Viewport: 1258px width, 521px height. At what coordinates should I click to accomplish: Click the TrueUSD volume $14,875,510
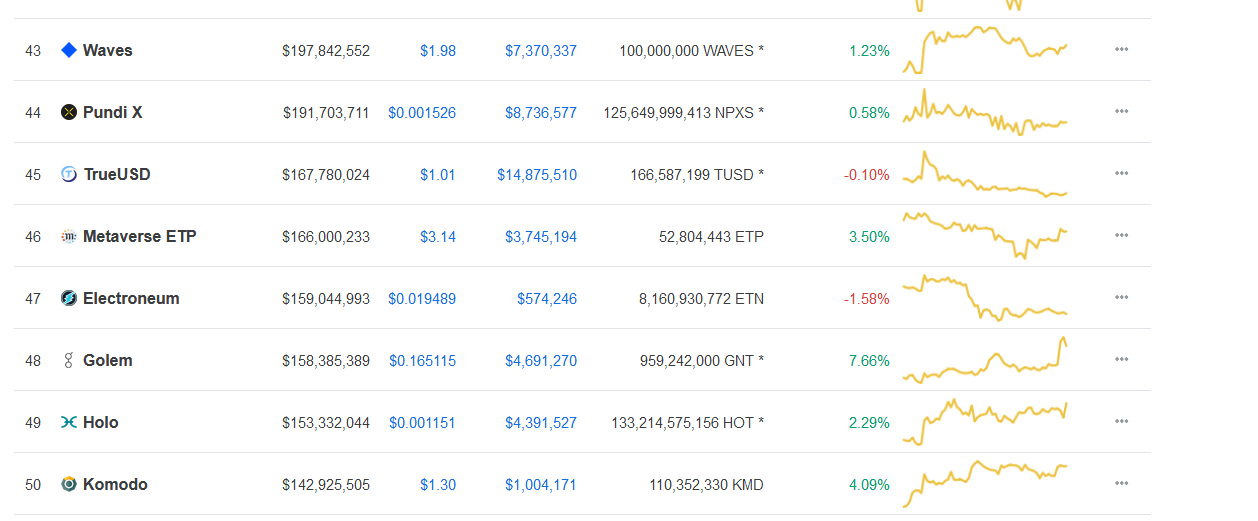coord(537,174)
